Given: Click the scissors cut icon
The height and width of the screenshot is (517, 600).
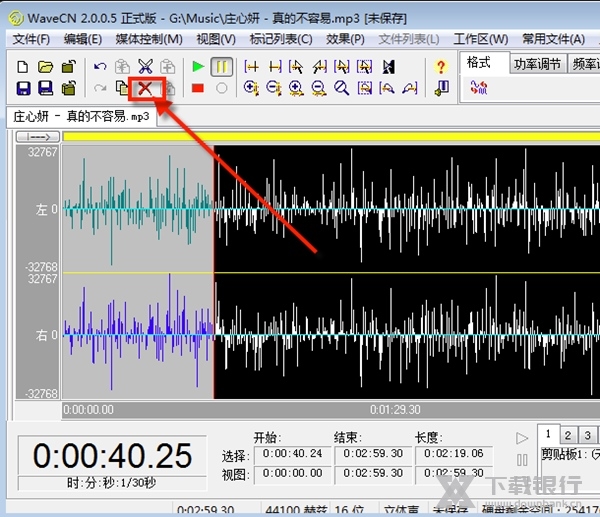Looking at the screenshot, I should click(x=146, y=66).
